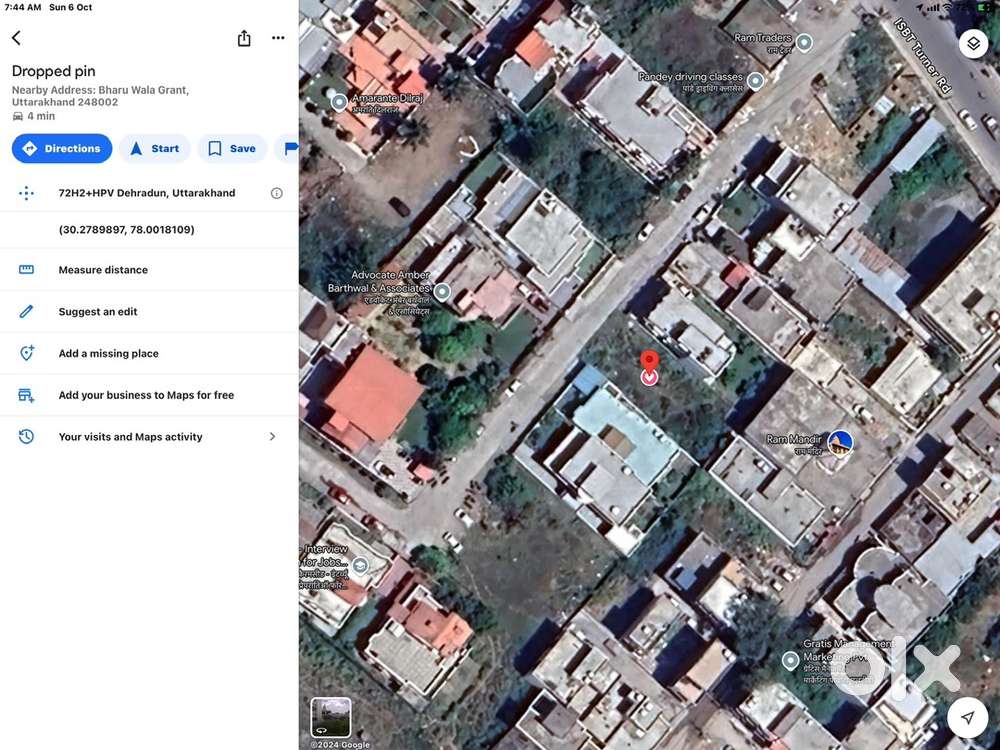Screen dimensions: 1000x750
Task: Choose Suggest an edit
Action: pos(98,312)
